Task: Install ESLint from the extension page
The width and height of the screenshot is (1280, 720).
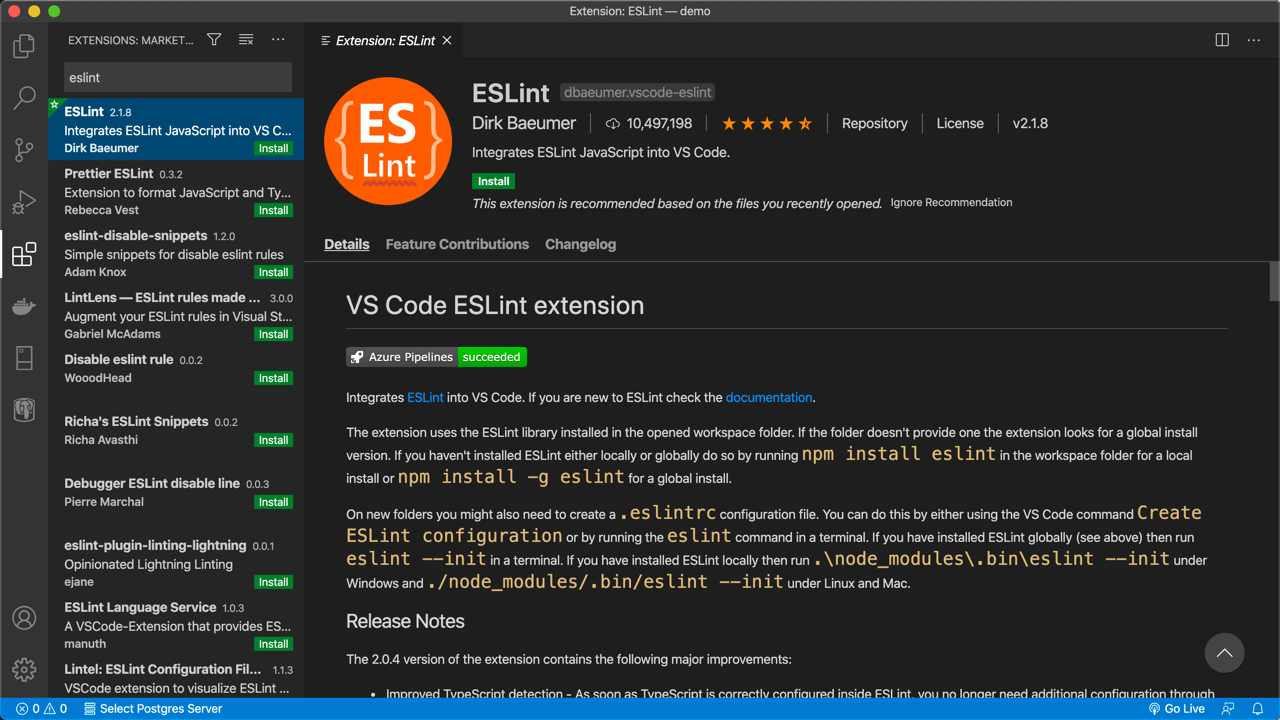Action: point(493,181)
